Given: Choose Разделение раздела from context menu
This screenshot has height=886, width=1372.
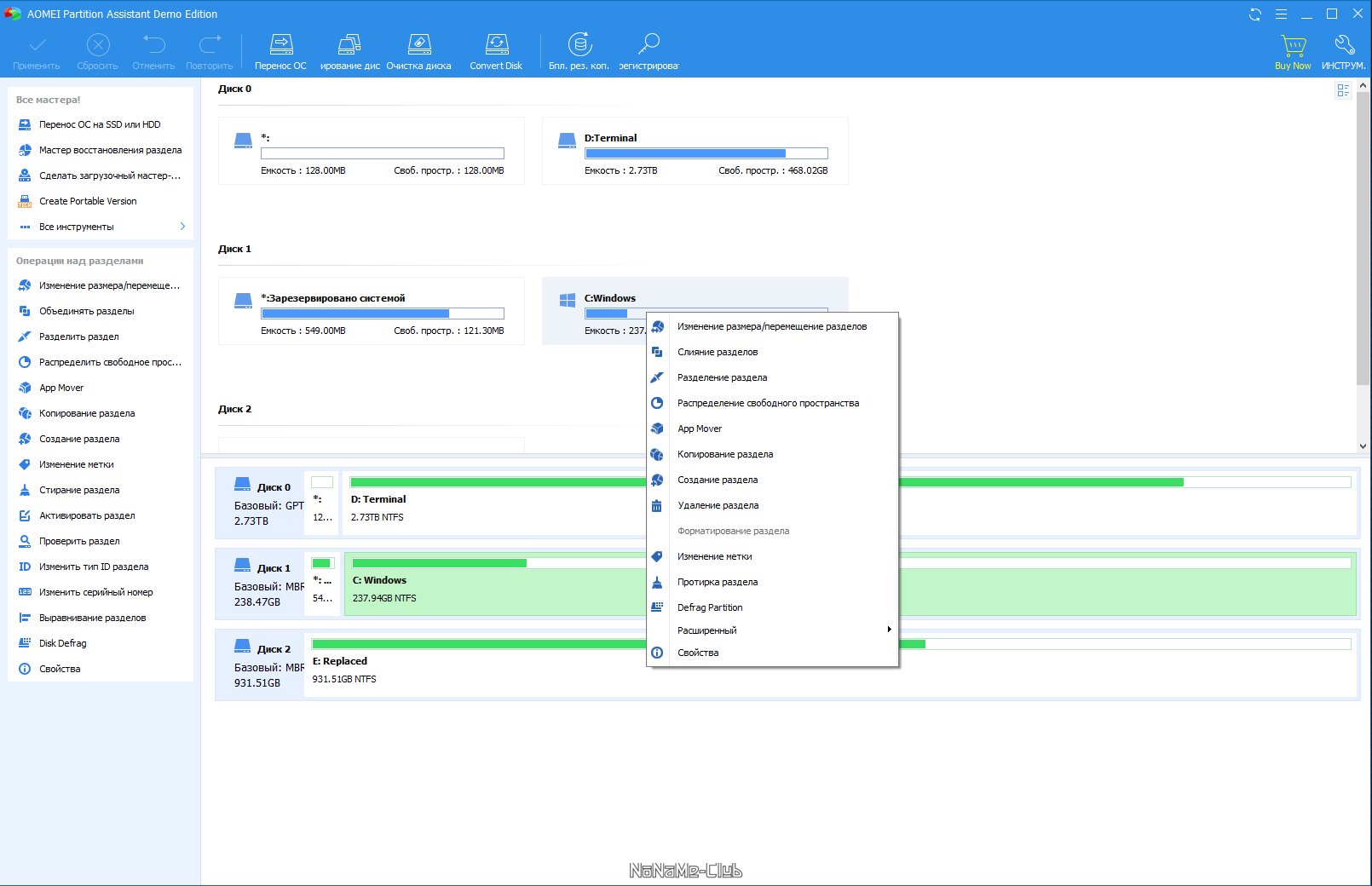Looking at the screenshot, I should click(722, 377).
